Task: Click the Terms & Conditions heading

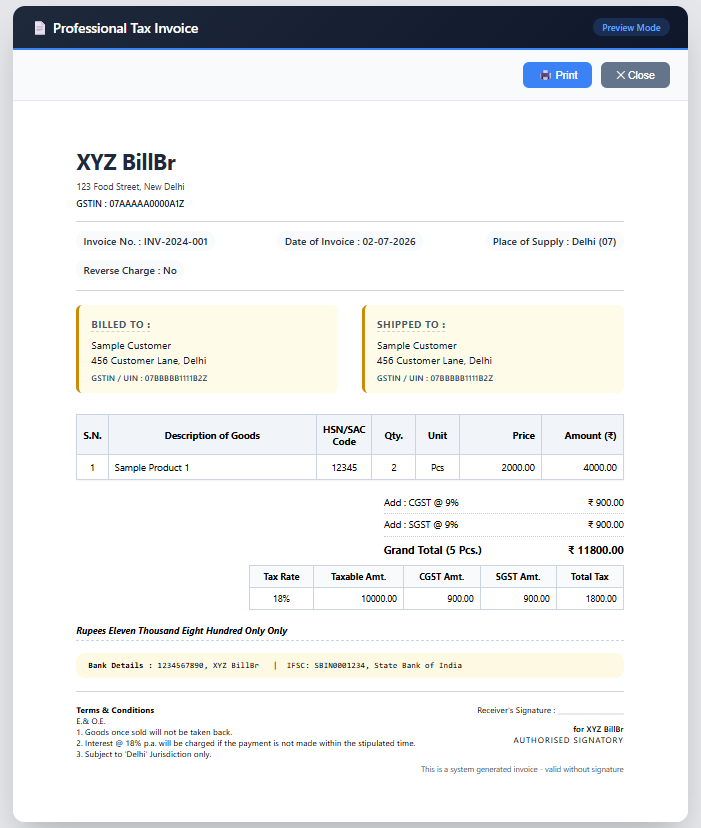Action: coord(115,710)
